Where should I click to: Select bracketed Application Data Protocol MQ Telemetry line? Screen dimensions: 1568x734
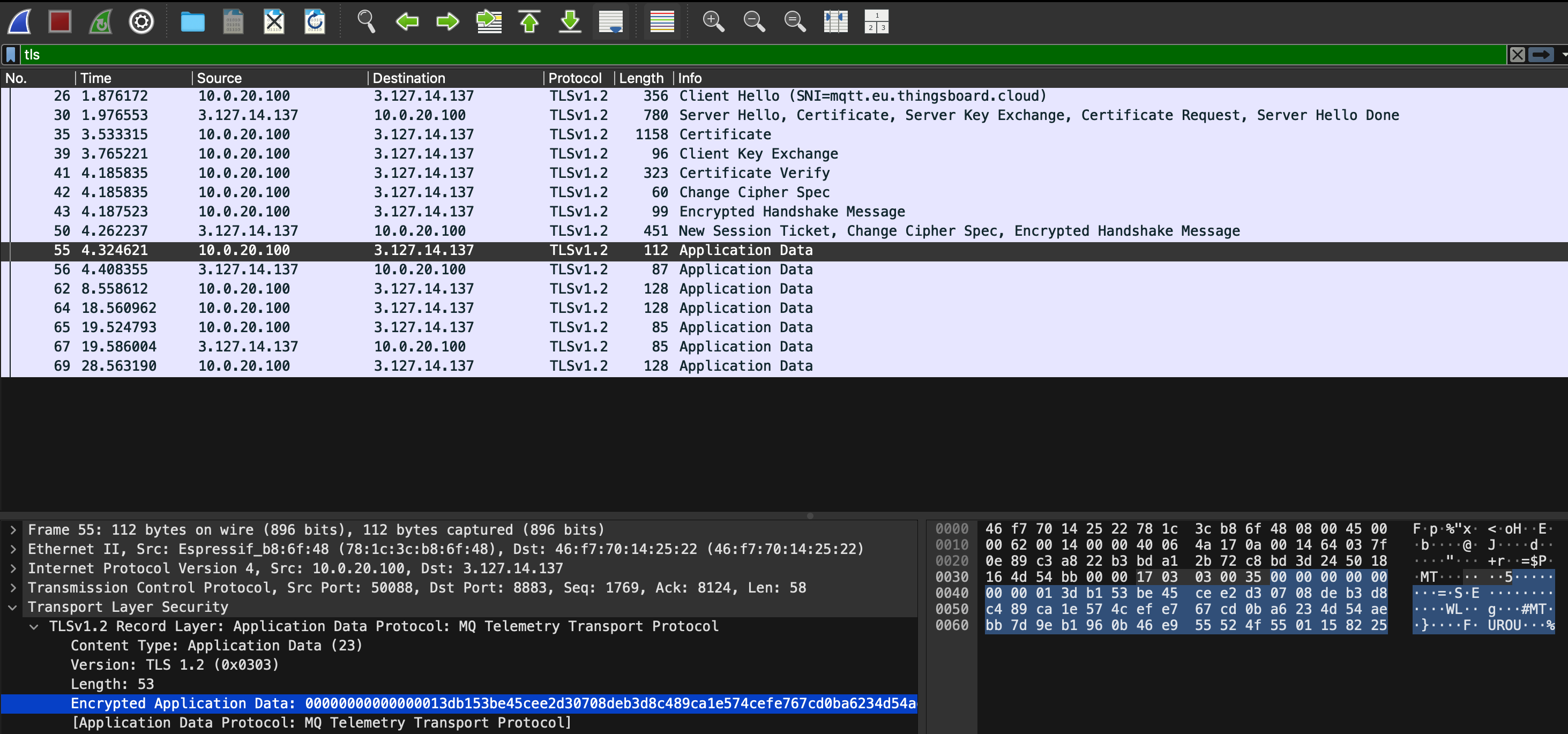coord(322,723)
